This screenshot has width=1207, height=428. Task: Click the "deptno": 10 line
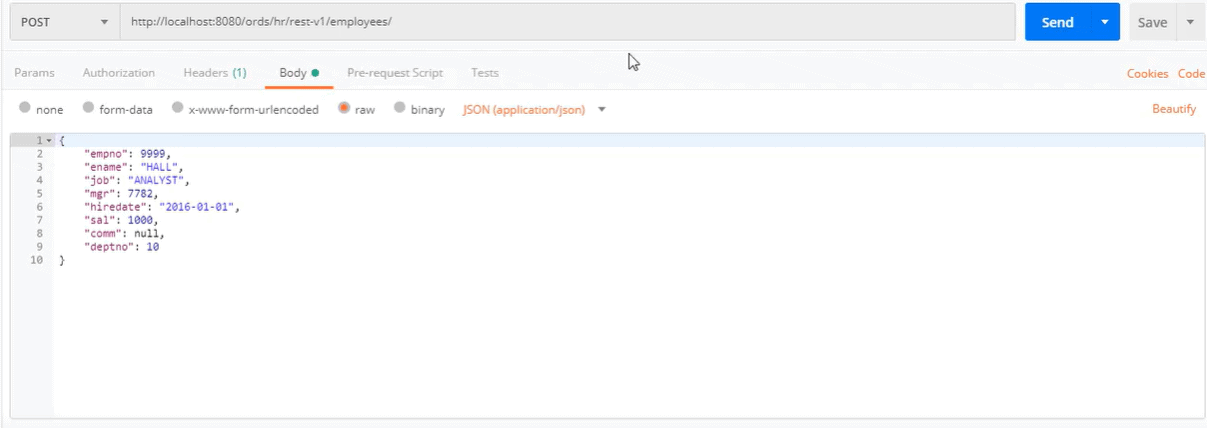(x=122, y=246)
